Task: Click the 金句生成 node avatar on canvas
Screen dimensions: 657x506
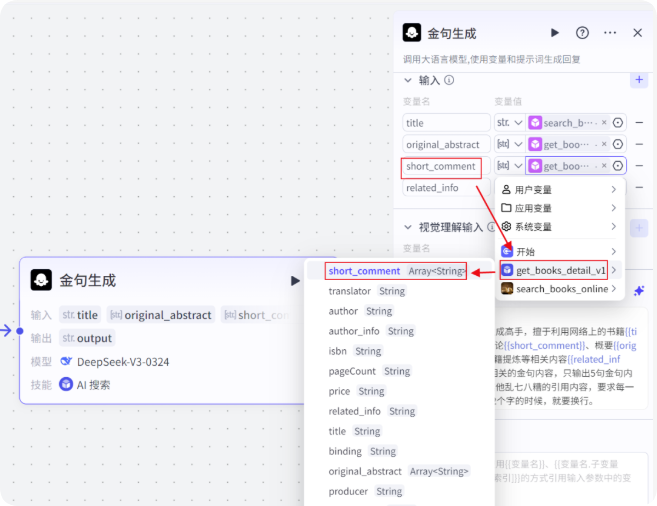Action: (41, 280)
